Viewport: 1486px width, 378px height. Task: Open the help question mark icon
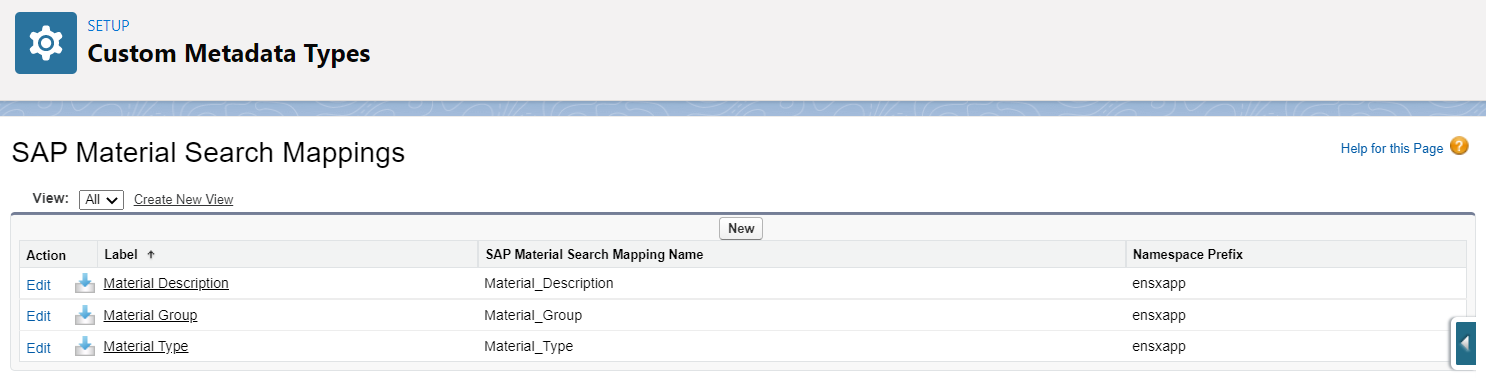pyautogui.click(x=1459, y=147)
